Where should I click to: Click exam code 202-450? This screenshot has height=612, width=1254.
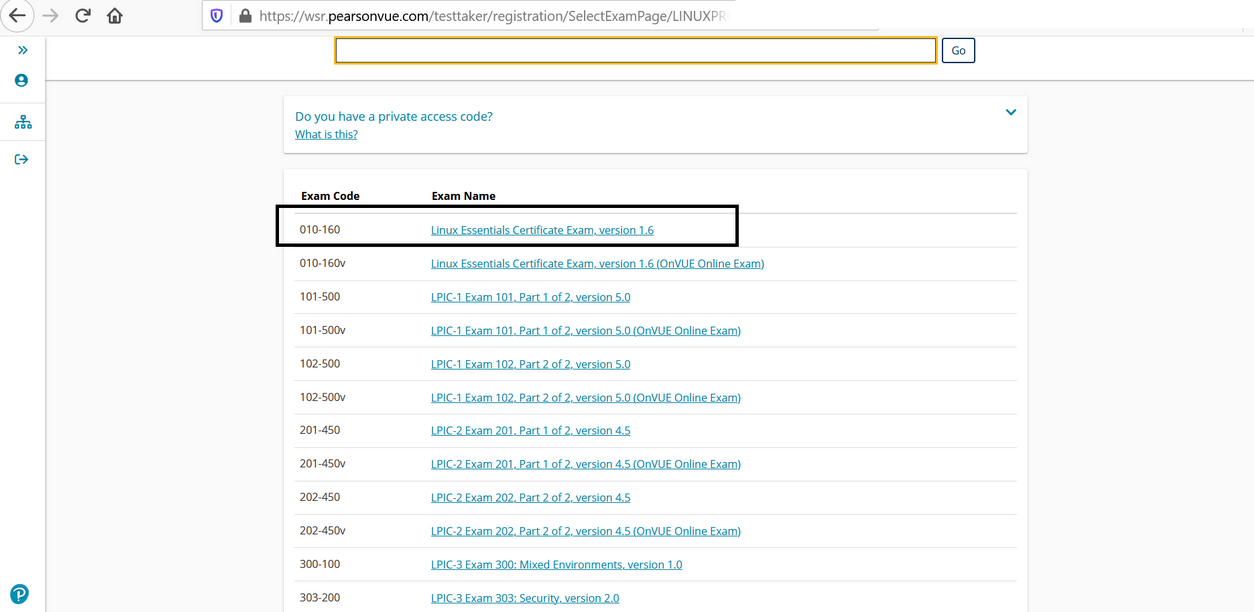pos(320,497)
